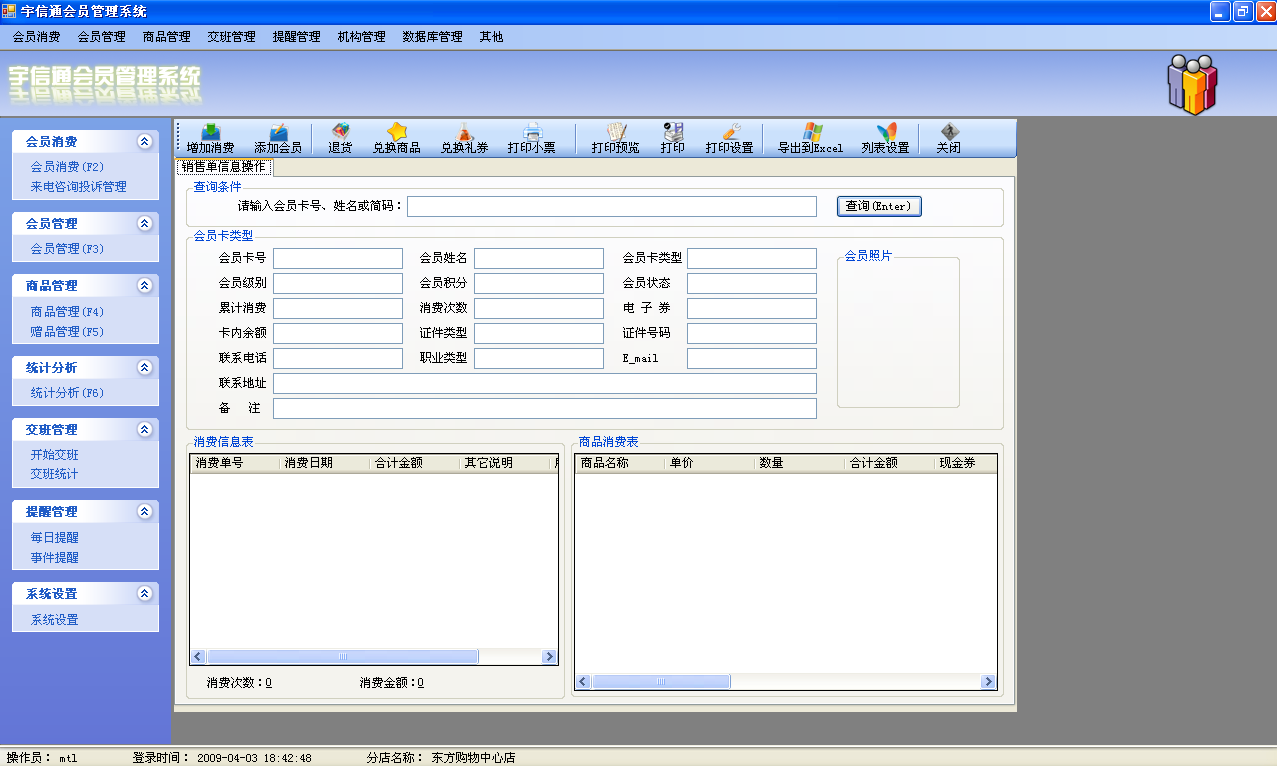
Task: Click the member search input field
Action: 611,206
